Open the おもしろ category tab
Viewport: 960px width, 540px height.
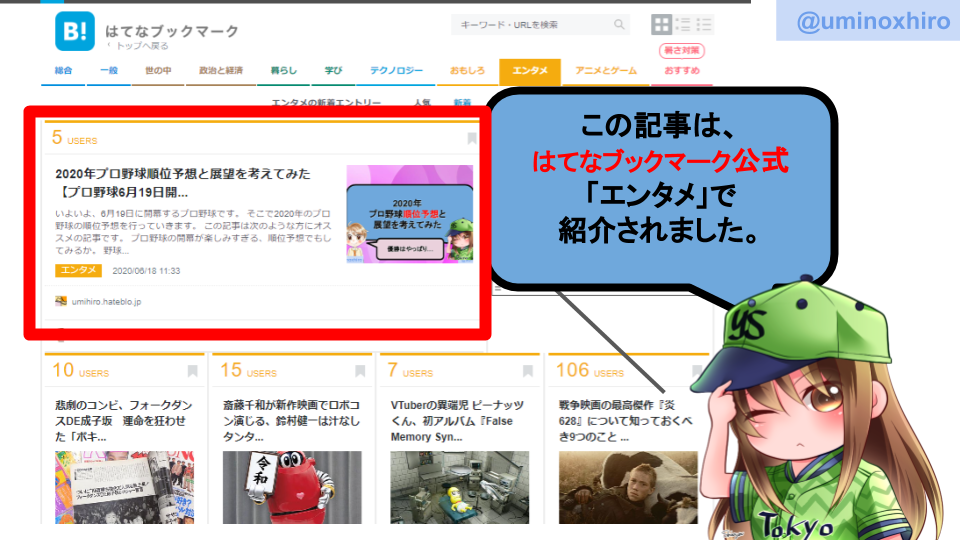[x=467, y=71]
